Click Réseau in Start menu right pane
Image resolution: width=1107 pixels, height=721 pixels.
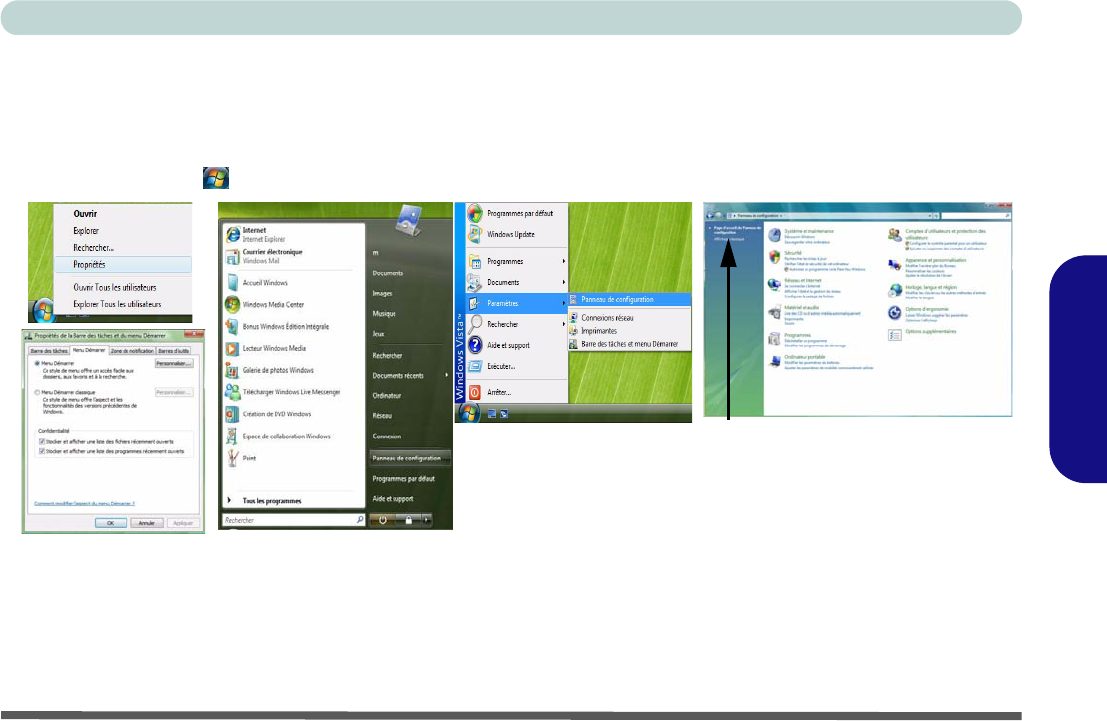tap(382, 416)
